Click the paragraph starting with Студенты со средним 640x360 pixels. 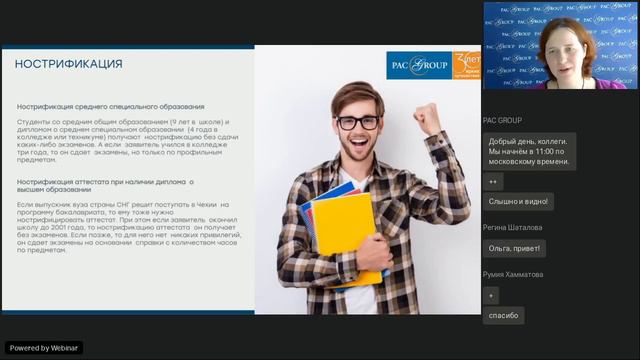tap(127, 141)
